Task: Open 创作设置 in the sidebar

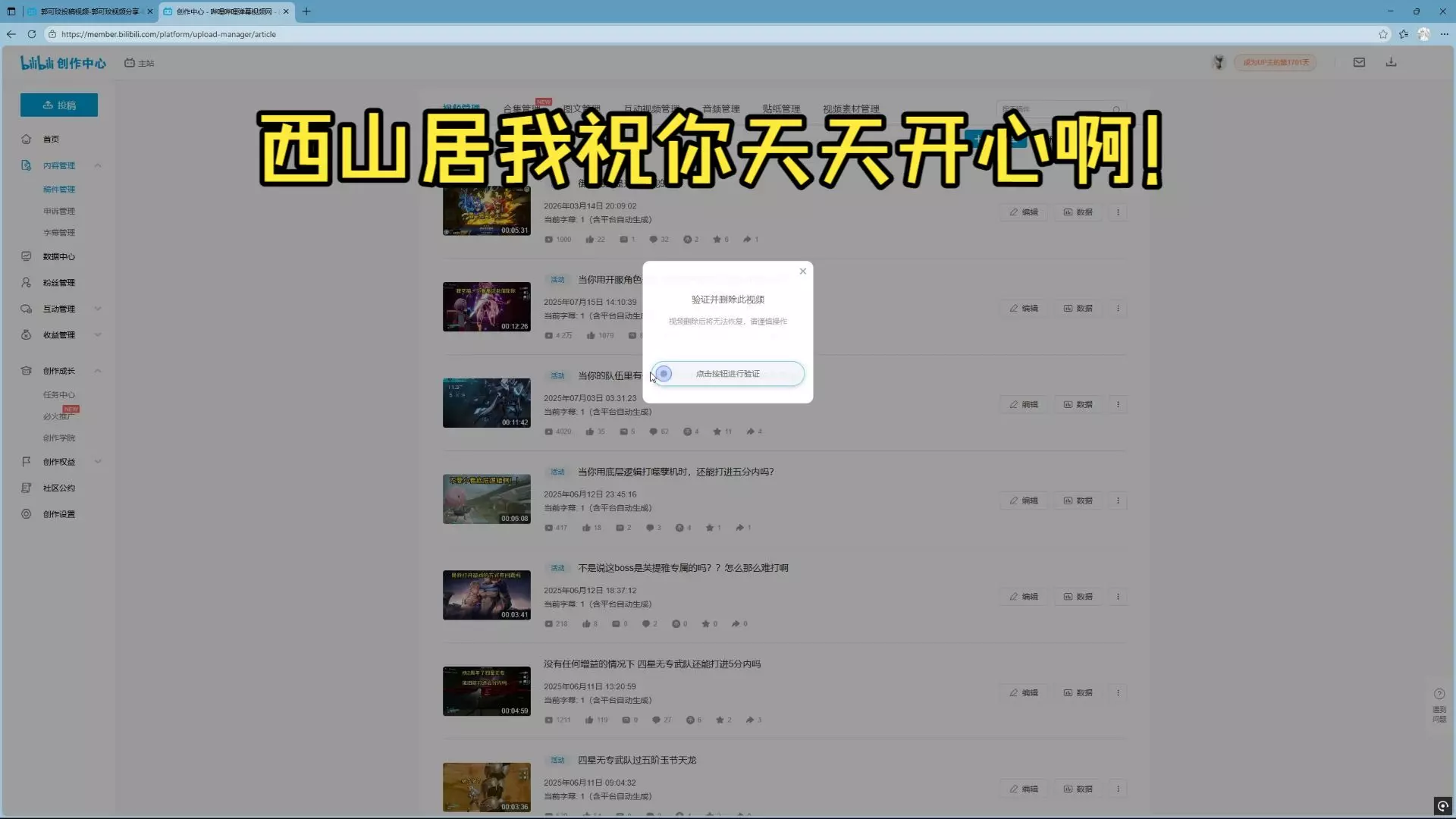Action: [58, 515]
